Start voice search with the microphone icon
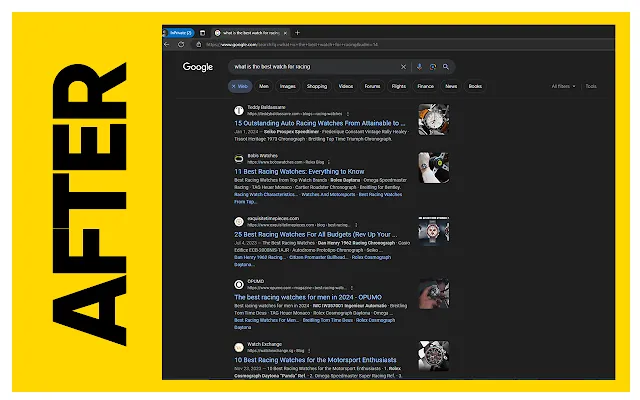Viewport: 640px width, 400px height. (419, 67)
